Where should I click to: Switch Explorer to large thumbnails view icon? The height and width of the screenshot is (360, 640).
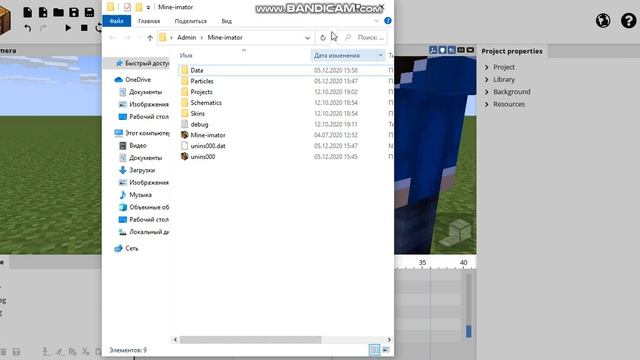click(386, 350)
